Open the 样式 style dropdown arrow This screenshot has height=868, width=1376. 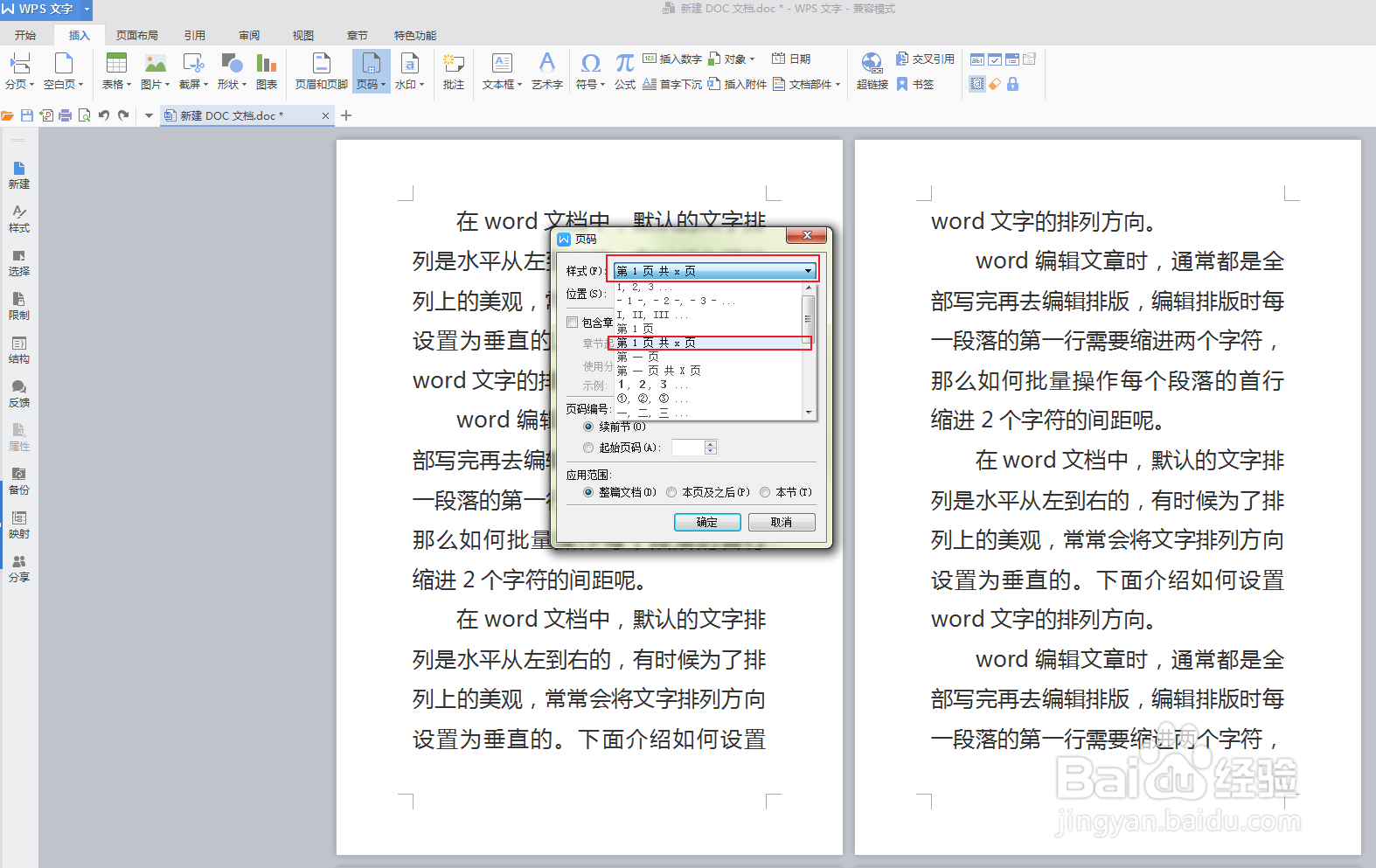click(809, 271)
